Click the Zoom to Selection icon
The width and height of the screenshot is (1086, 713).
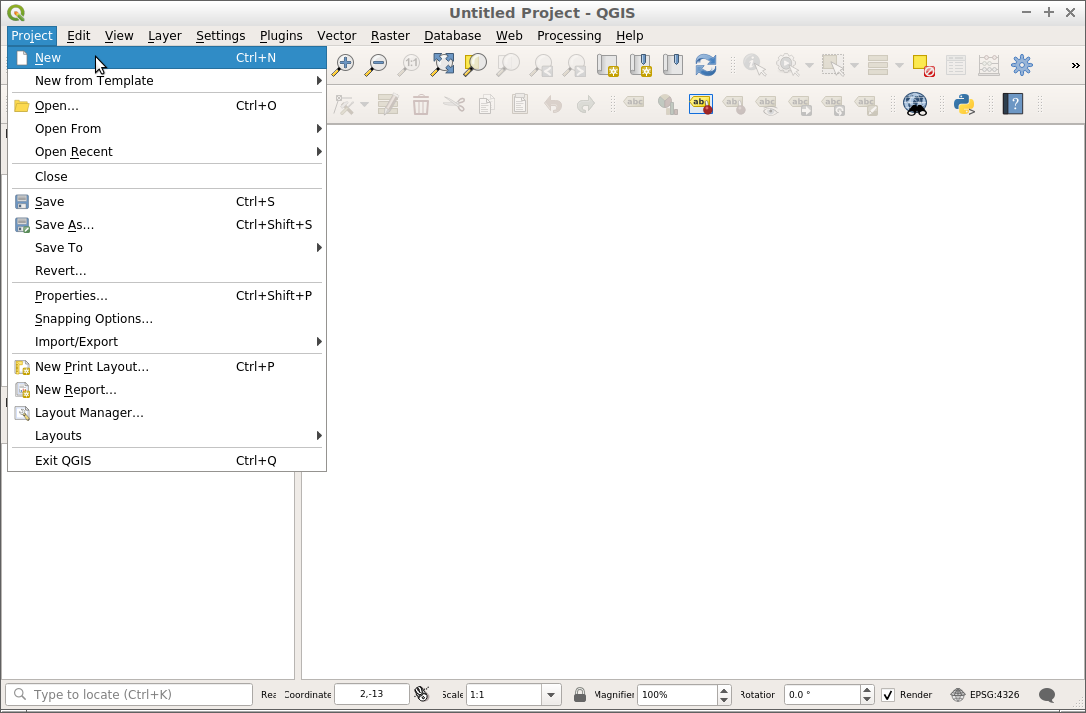pyautogui.click(x=475, y=65)
